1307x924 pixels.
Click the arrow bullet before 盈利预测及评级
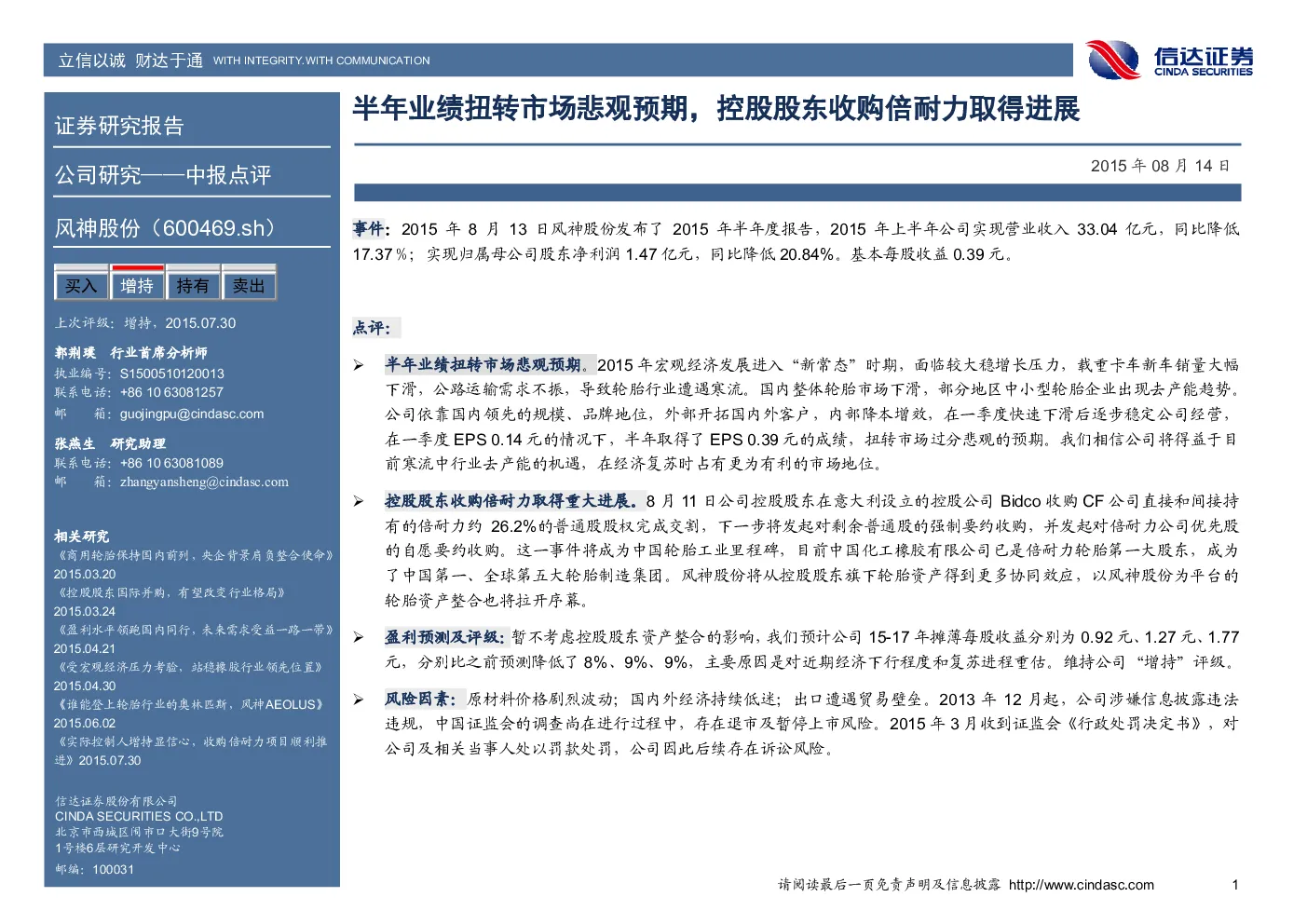[x=359, y=637]
